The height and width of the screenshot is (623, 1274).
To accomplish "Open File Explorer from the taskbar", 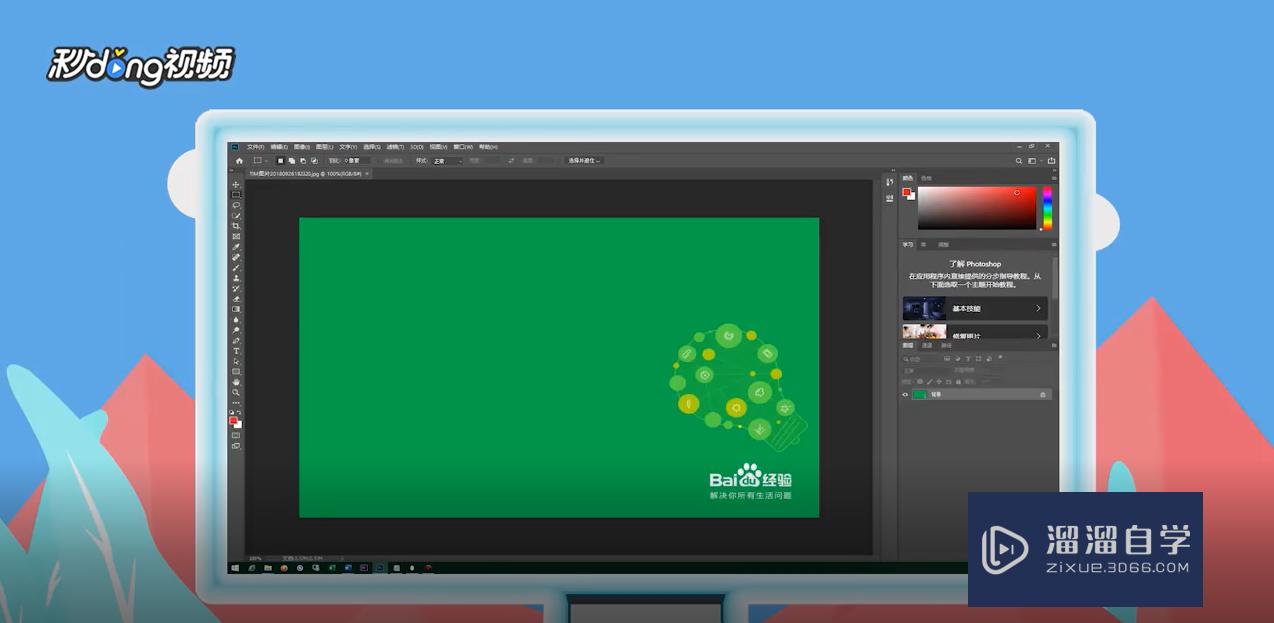I will coord(268,568).
